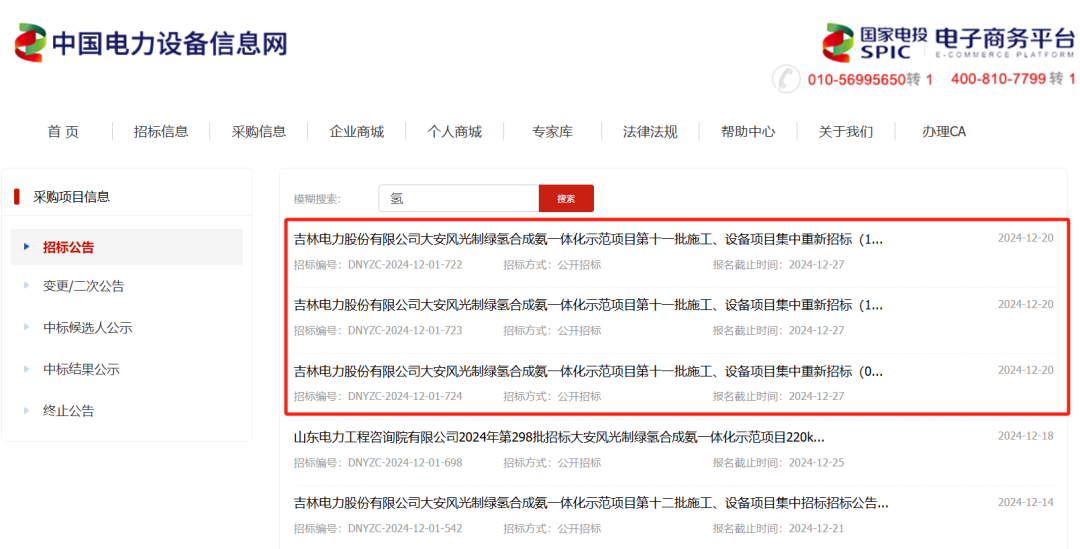
Task: Open the 采购信息 navigation menu
Action: [x=259, y=132]
